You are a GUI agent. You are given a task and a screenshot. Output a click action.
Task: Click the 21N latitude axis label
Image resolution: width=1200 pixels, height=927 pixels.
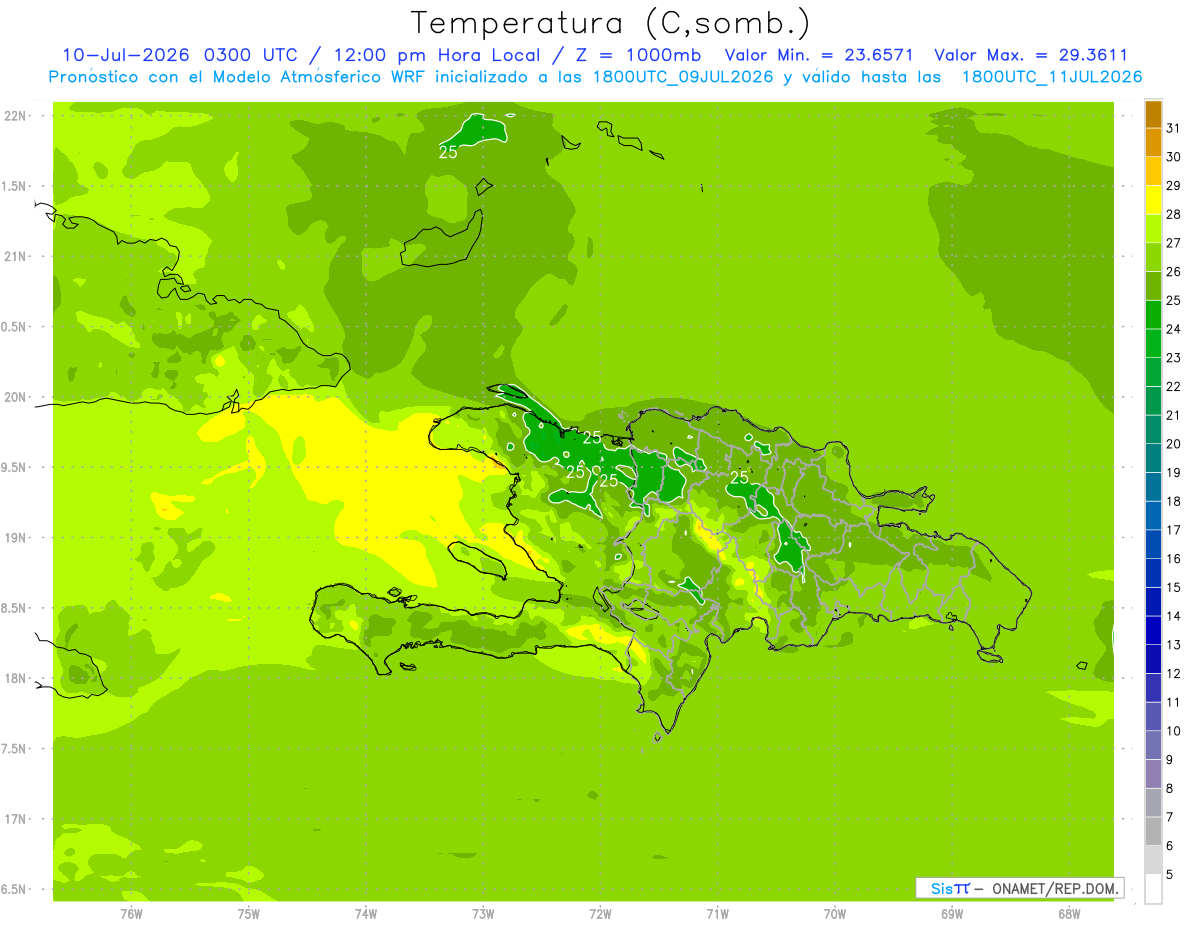pyautogui.click(x=16, y=256)
